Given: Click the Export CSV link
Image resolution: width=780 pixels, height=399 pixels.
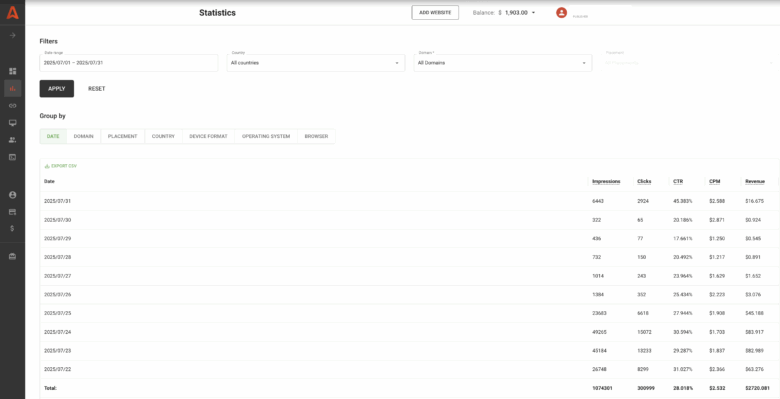Looking at the screenshot, I should [x=61, y=166].
